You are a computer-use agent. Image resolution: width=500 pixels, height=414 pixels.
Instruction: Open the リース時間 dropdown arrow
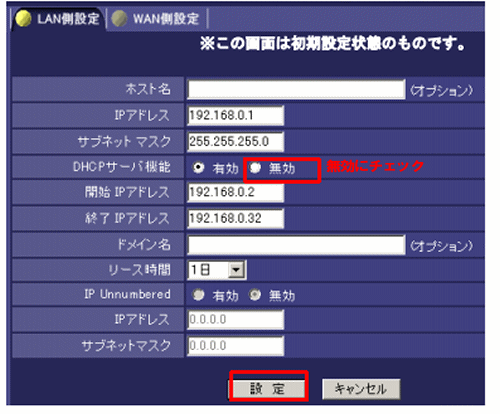(x=236, y=269)
